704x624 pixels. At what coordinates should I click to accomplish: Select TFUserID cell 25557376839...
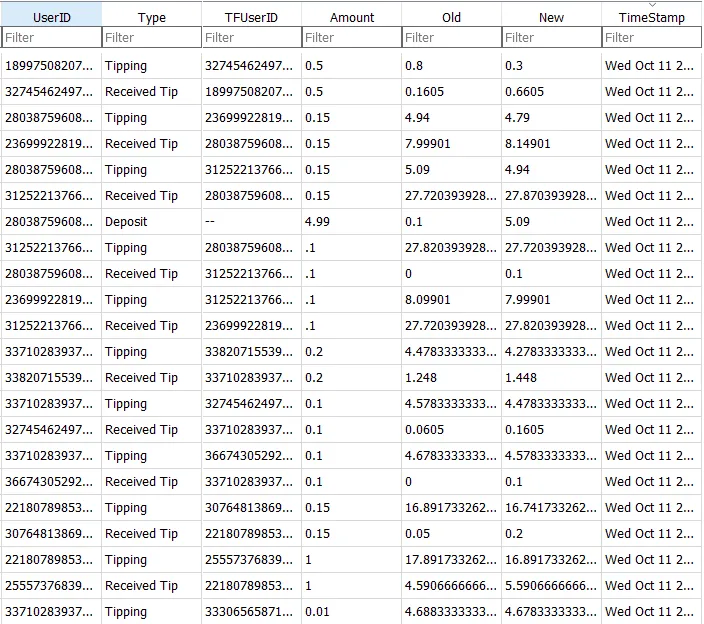251,559
